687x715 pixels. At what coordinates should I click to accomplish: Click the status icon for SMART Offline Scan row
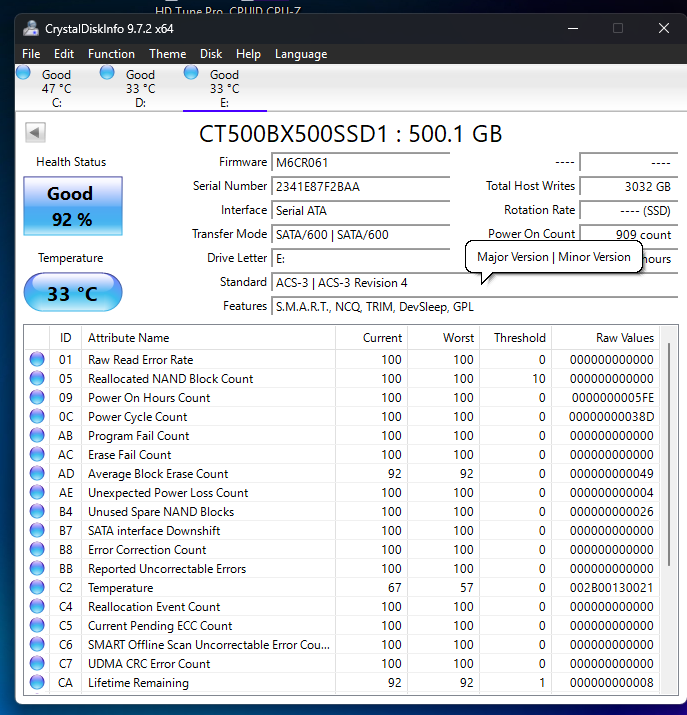coord(37,644)
